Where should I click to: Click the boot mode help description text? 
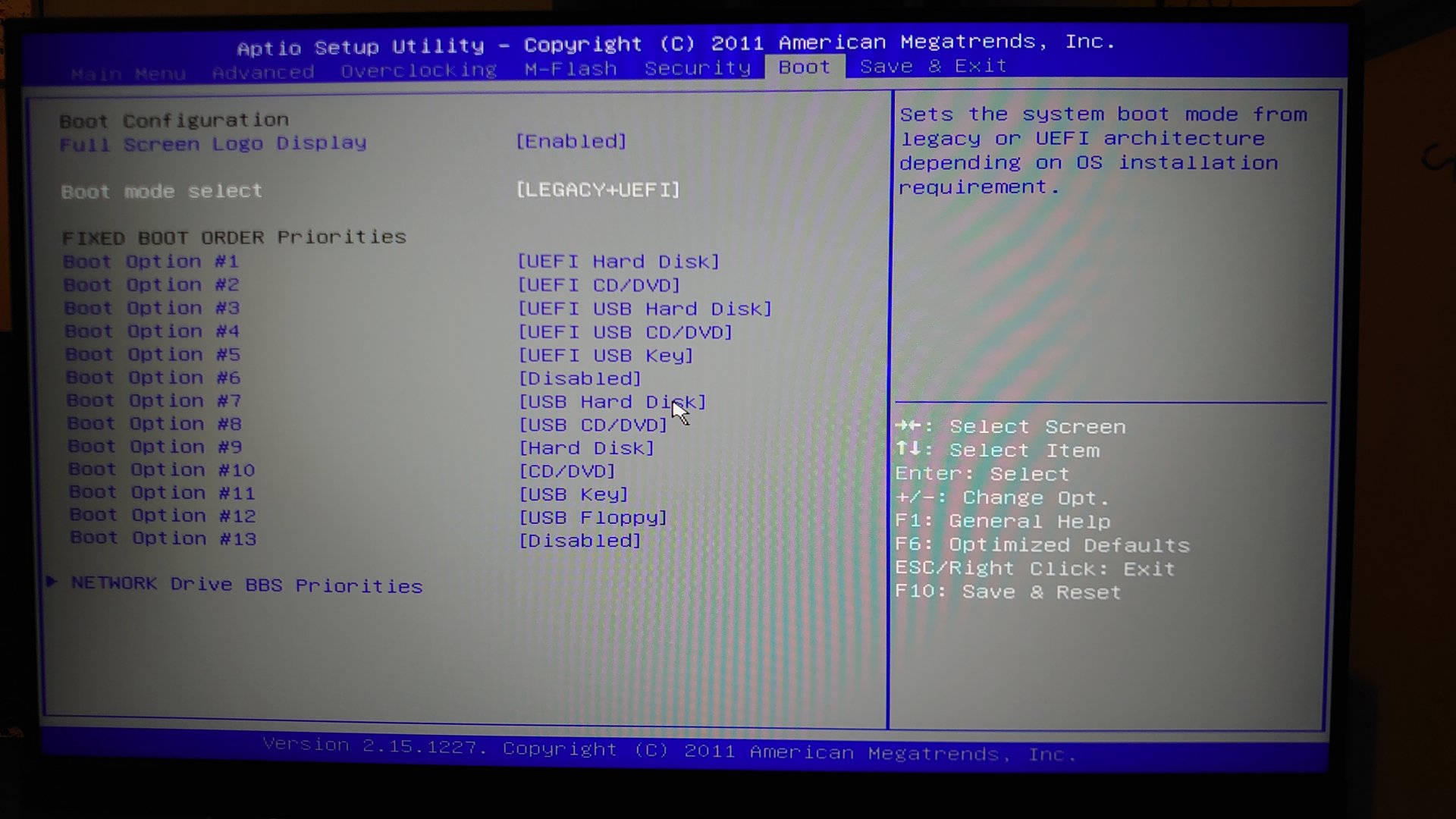point(1103,150)
